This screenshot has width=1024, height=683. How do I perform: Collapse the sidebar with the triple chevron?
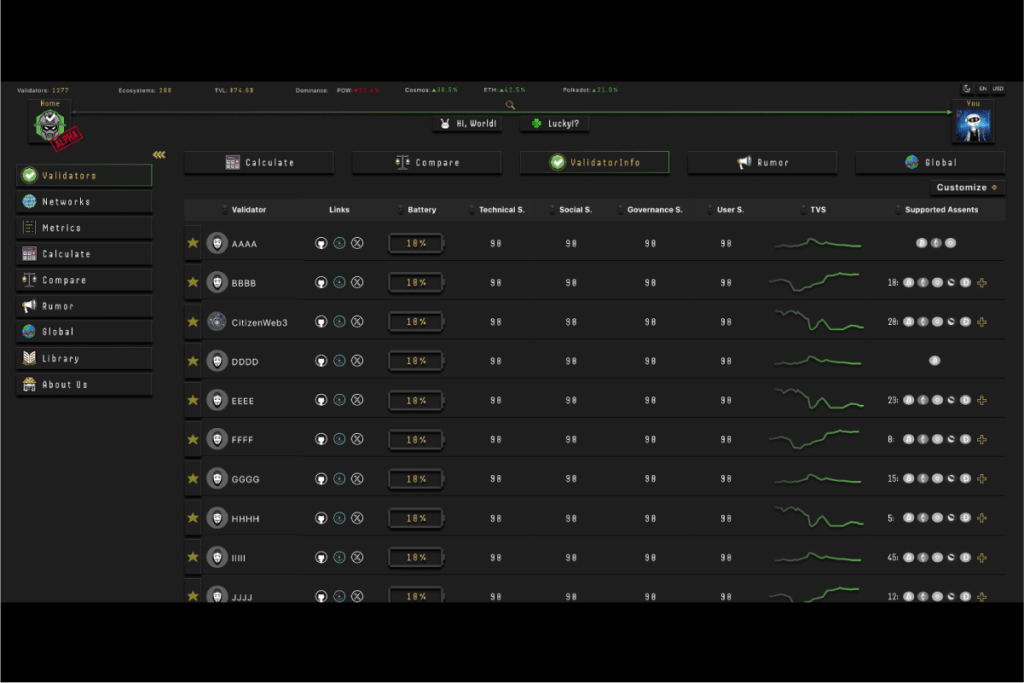159,154
